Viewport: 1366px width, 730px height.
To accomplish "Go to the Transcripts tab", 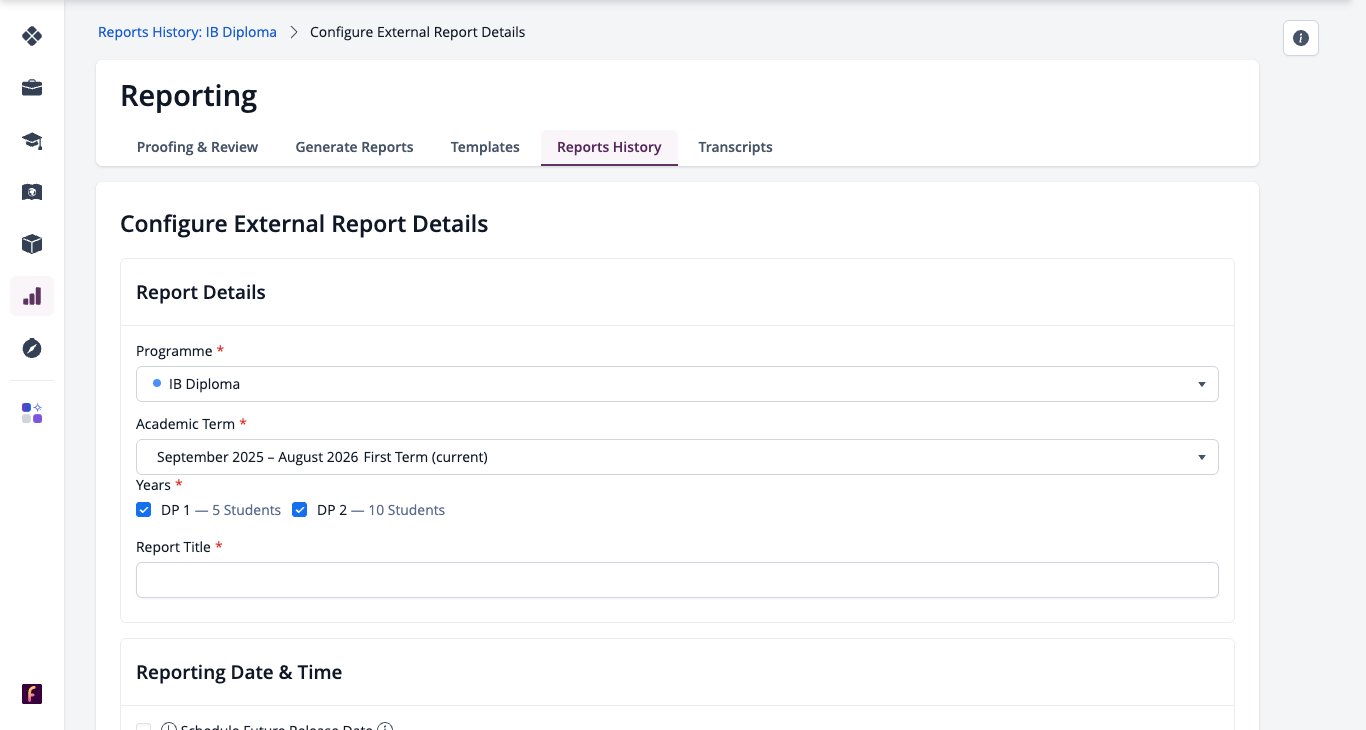I will point(735,147).
